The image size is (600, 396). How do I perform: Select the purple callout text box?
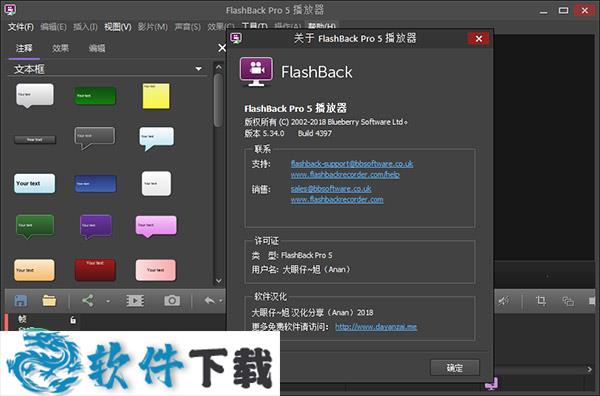click(x=96, y=227)
